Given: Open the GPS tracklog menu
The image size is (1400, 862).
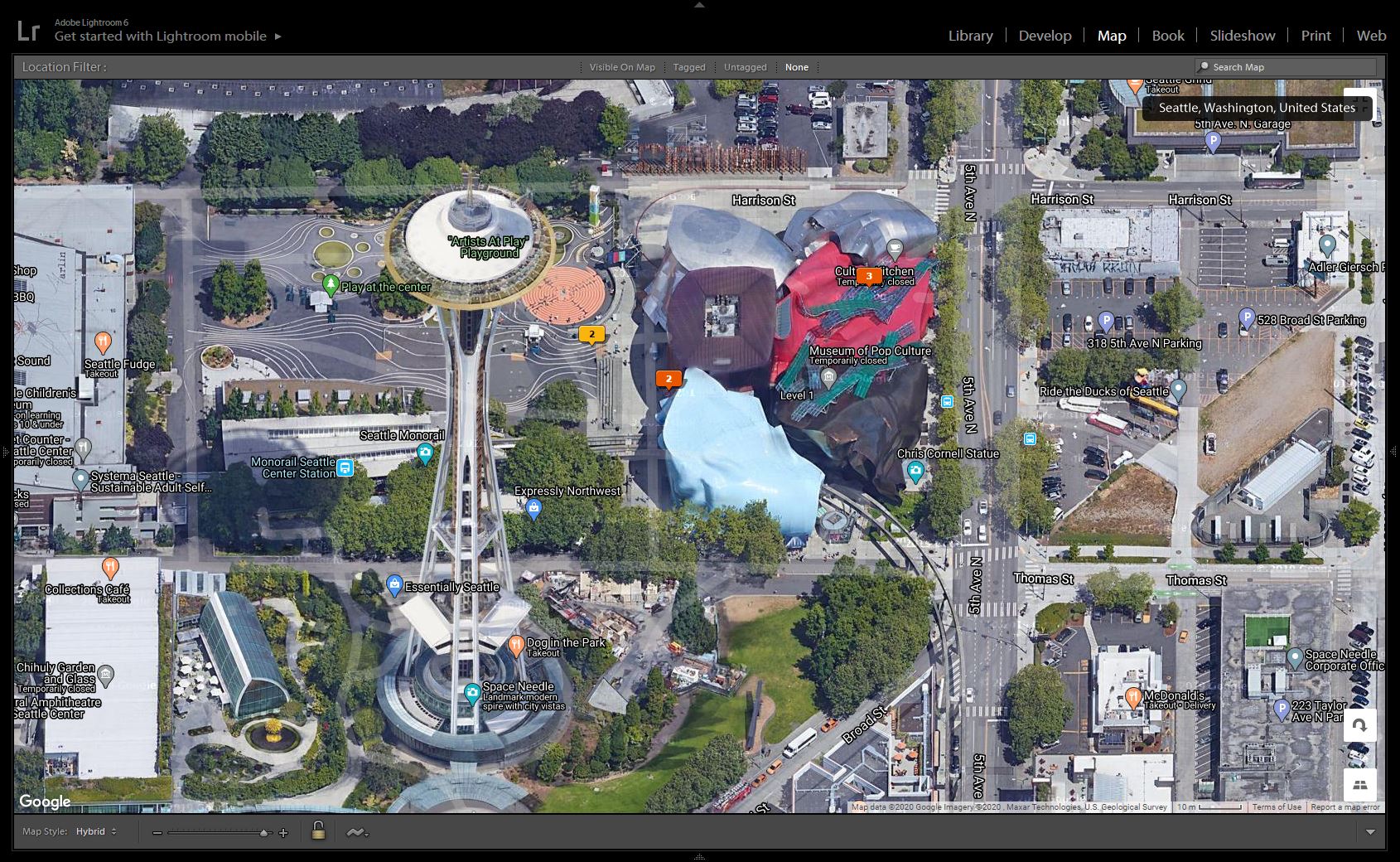Looking at the screenshot, I should [x=357, y=832].
